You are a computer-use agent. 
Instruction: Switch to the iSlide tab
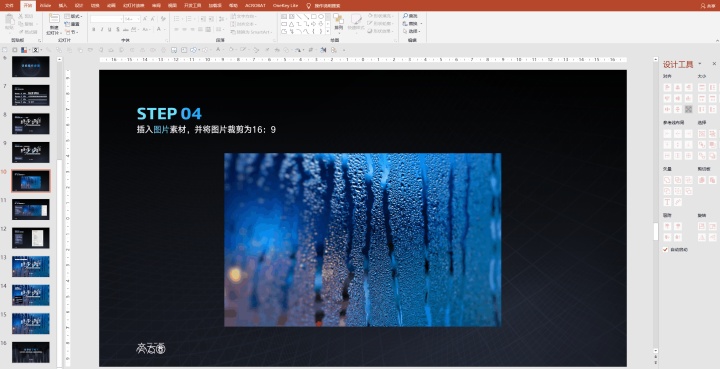pos(45,6)
